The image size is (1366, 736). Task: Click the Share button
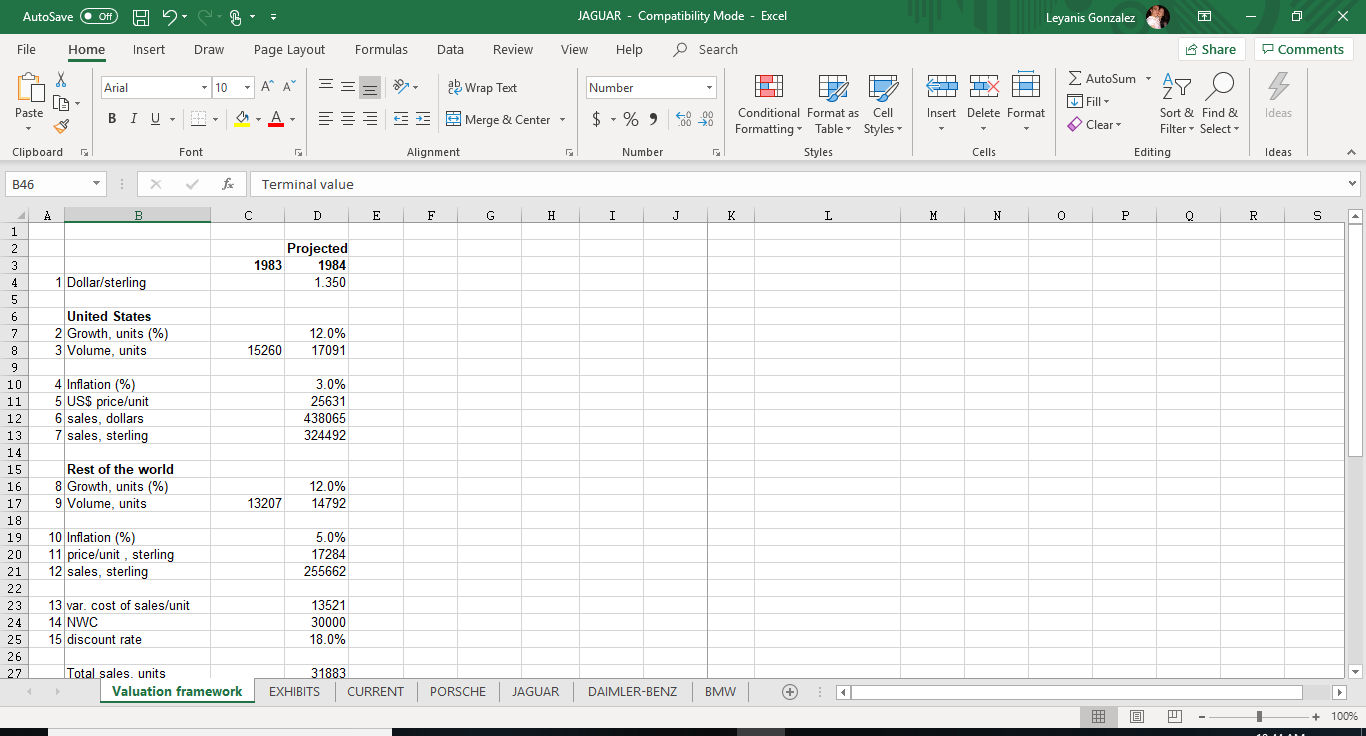(x=1210, y=49)
